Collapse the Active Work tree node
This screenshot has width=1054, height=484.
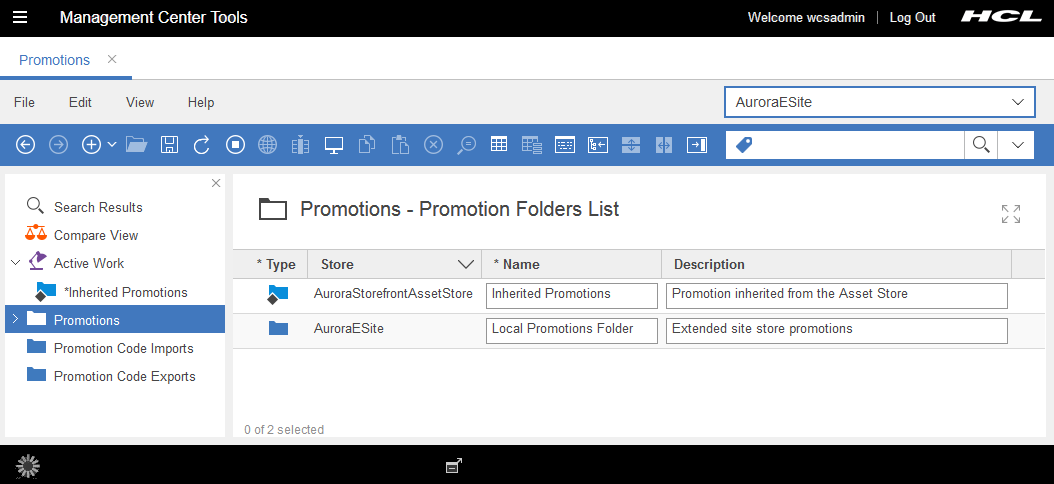pyautogui.click(x=15, y=263)
